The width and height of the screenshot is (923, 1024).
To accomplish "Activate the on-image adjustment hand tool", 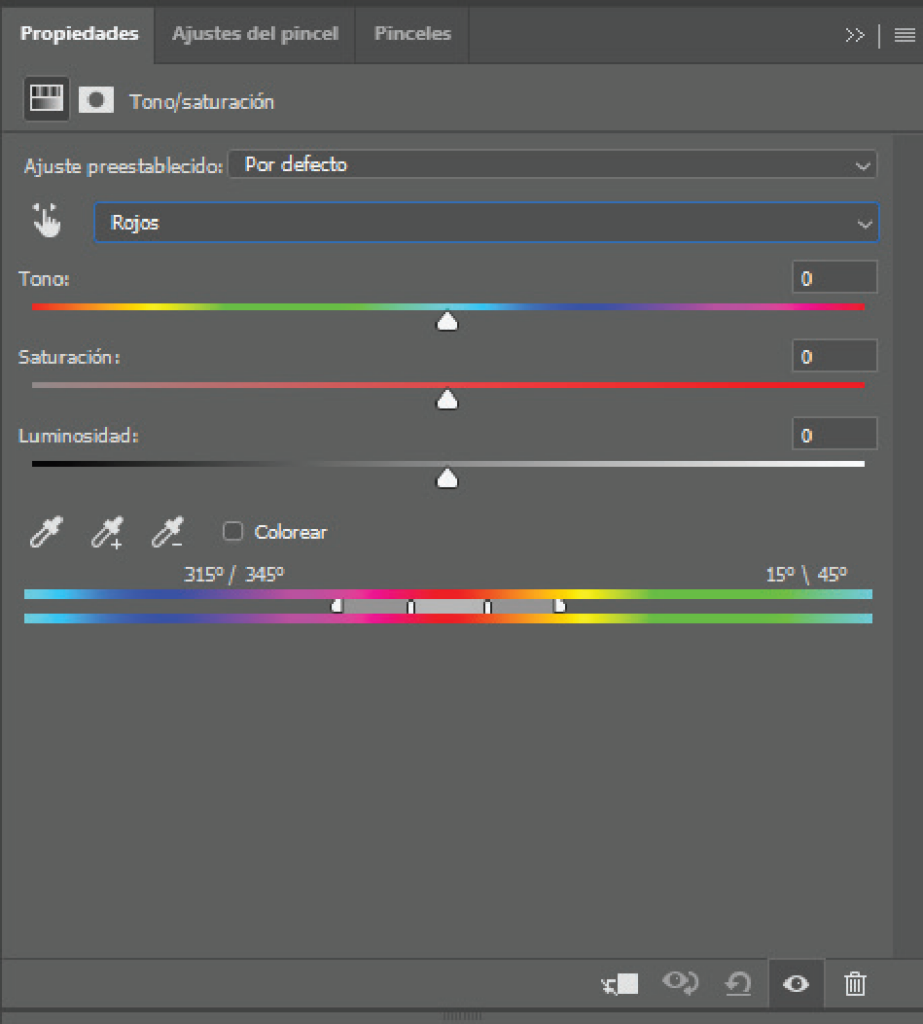I will click(47, 220).
